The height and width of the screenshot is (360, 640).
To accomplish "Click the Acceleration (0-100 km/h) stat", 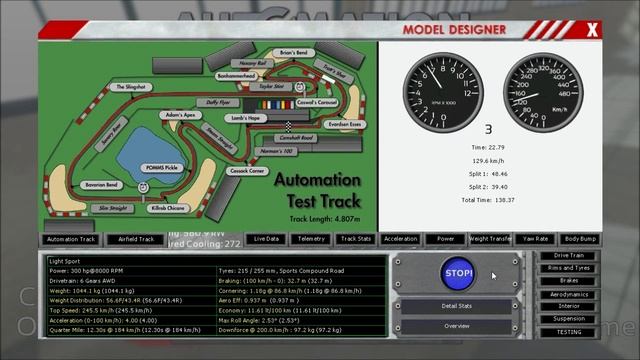I will (103, 321).
